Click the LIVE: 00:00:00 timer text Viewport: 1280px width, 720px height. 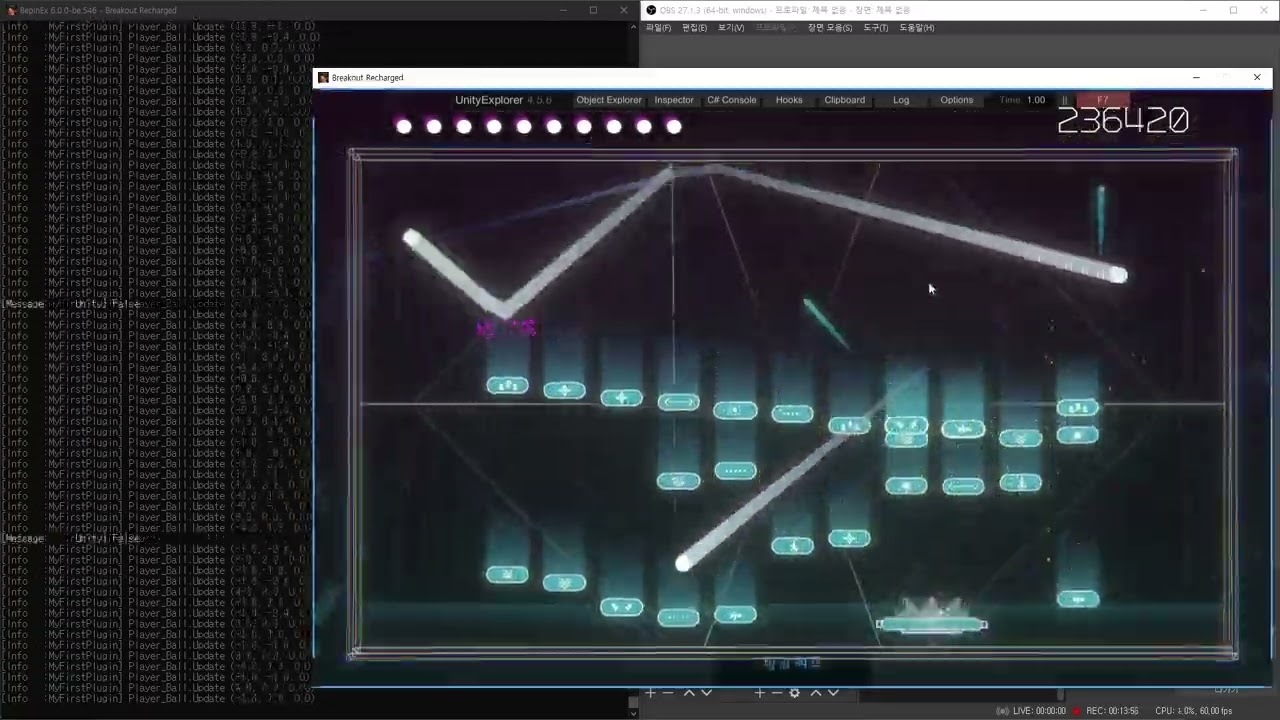click(x=1039, y=711)
